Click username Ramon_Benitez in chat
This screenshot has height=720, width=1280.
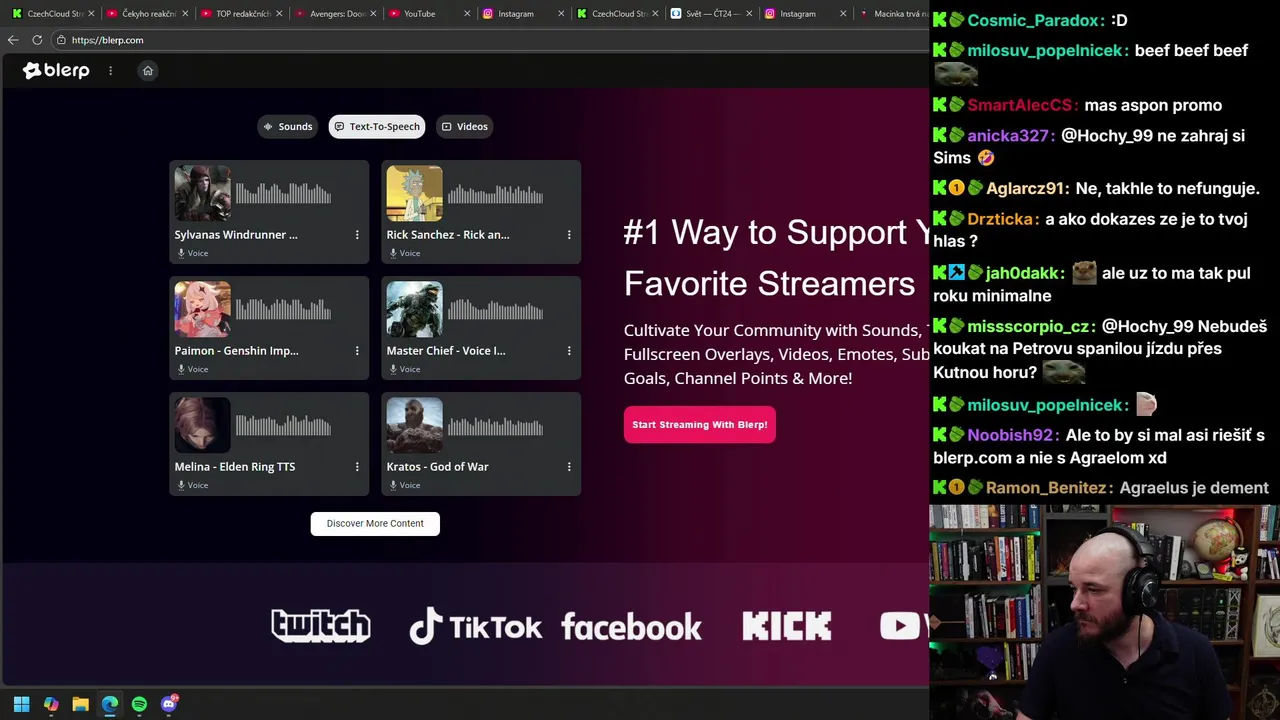coord(1047,488)
